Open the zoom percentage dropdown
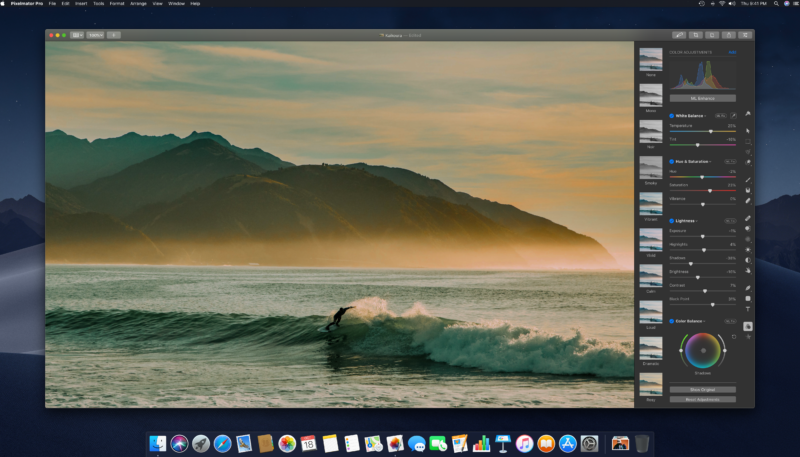 click(x=96, y=35)
